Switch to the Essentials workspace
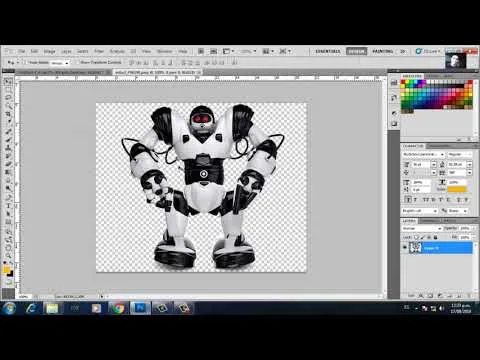Image resolution: width=480 pixels, height=360 pixels. click(x=328, y=51)
